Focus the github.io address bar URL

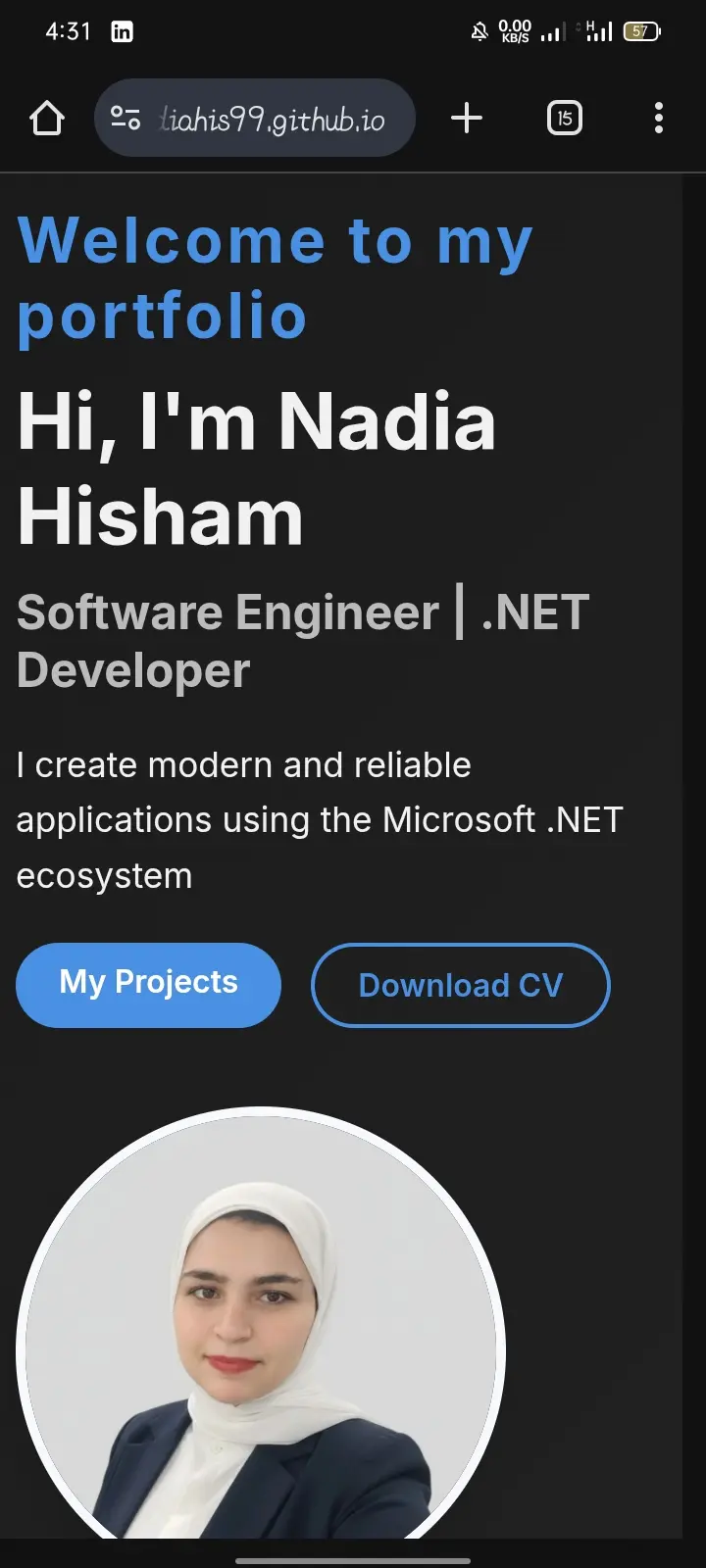tap(273, 120)
